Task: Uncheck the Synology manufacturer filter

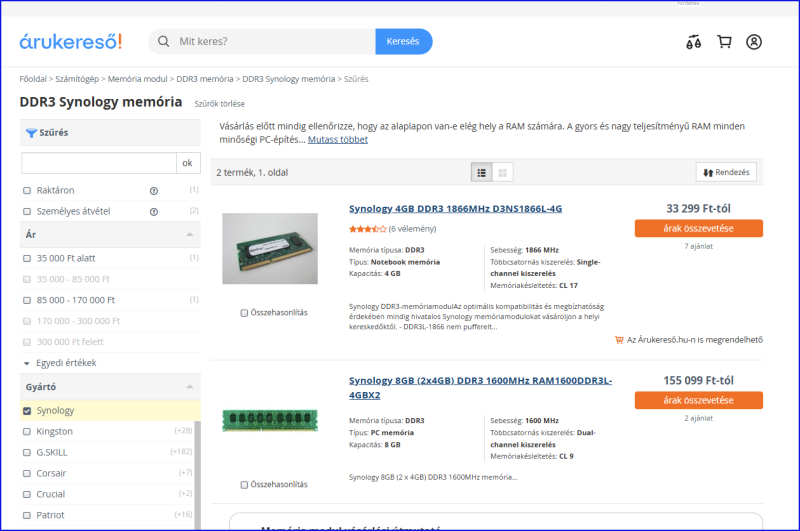Action: coord(27,411)
